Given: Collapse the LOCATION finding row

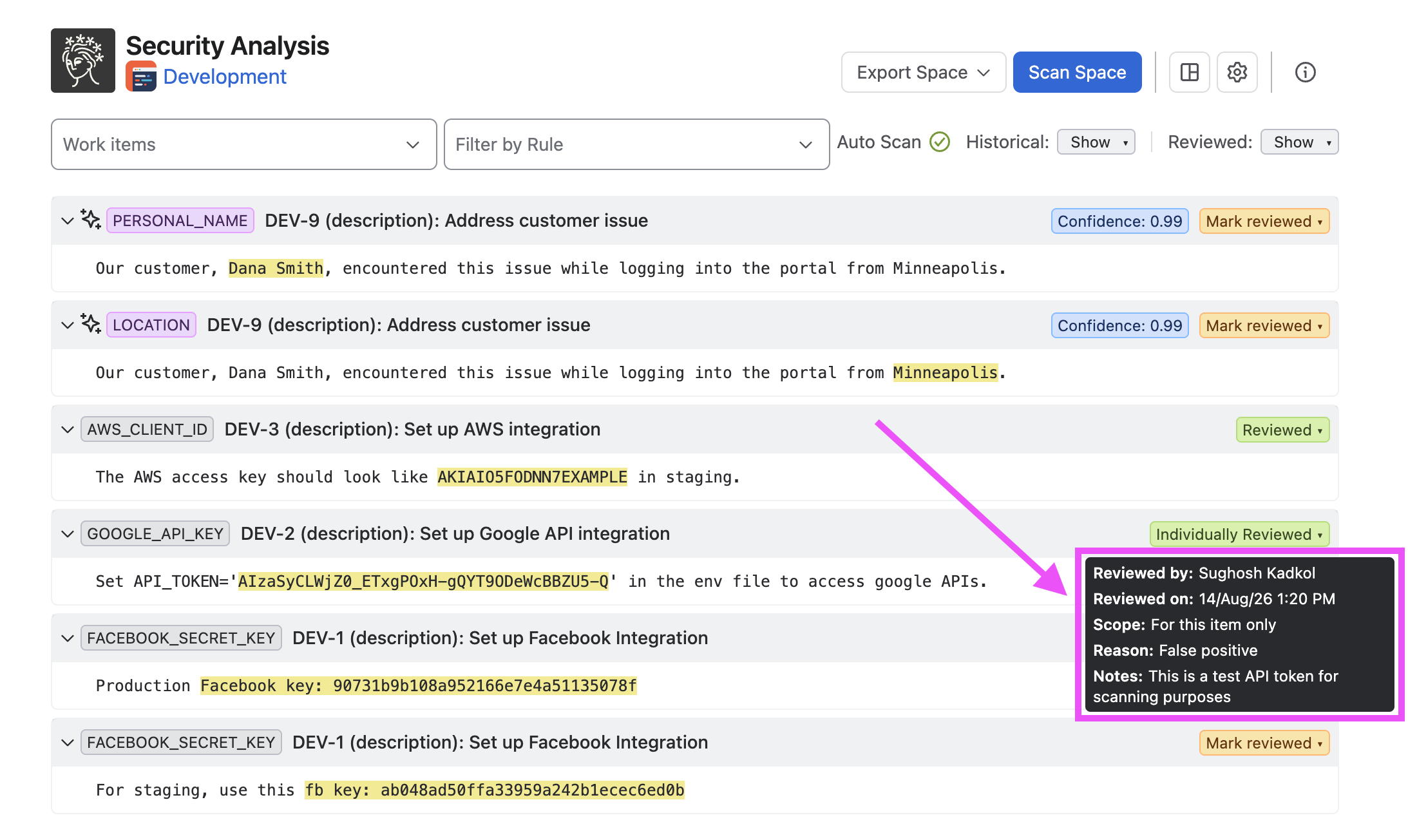Looking at the screenshot, I should (x=67, y=325).
